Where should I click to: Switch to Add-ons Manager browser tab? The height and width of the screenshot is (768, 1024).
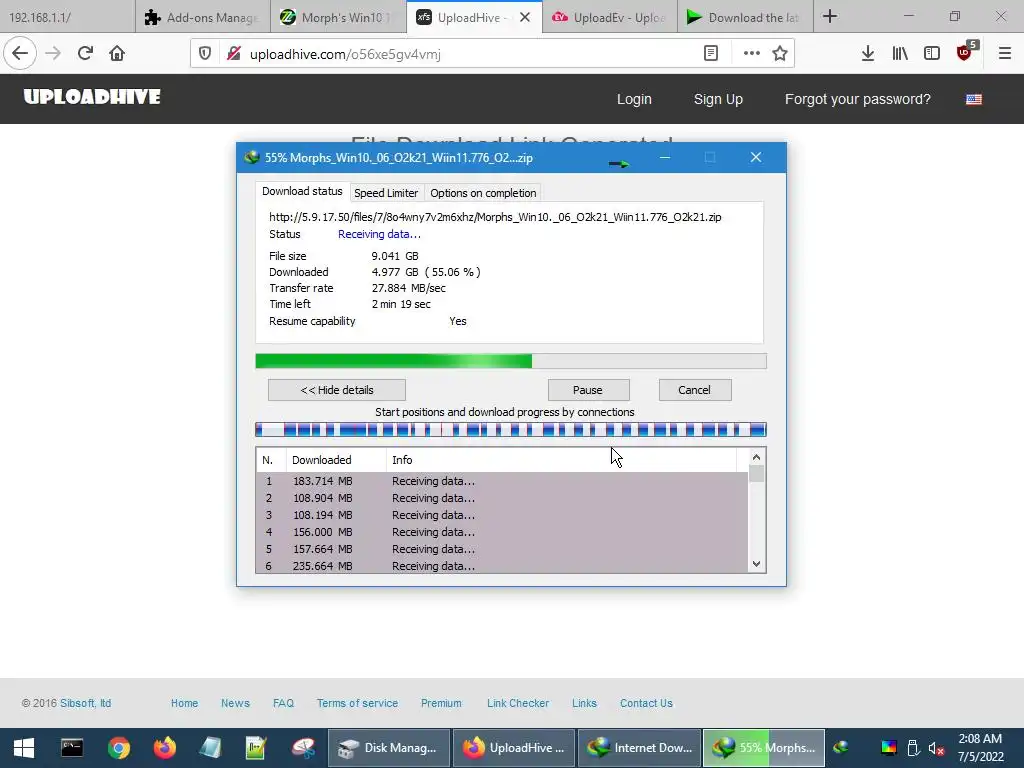[203, 17]
